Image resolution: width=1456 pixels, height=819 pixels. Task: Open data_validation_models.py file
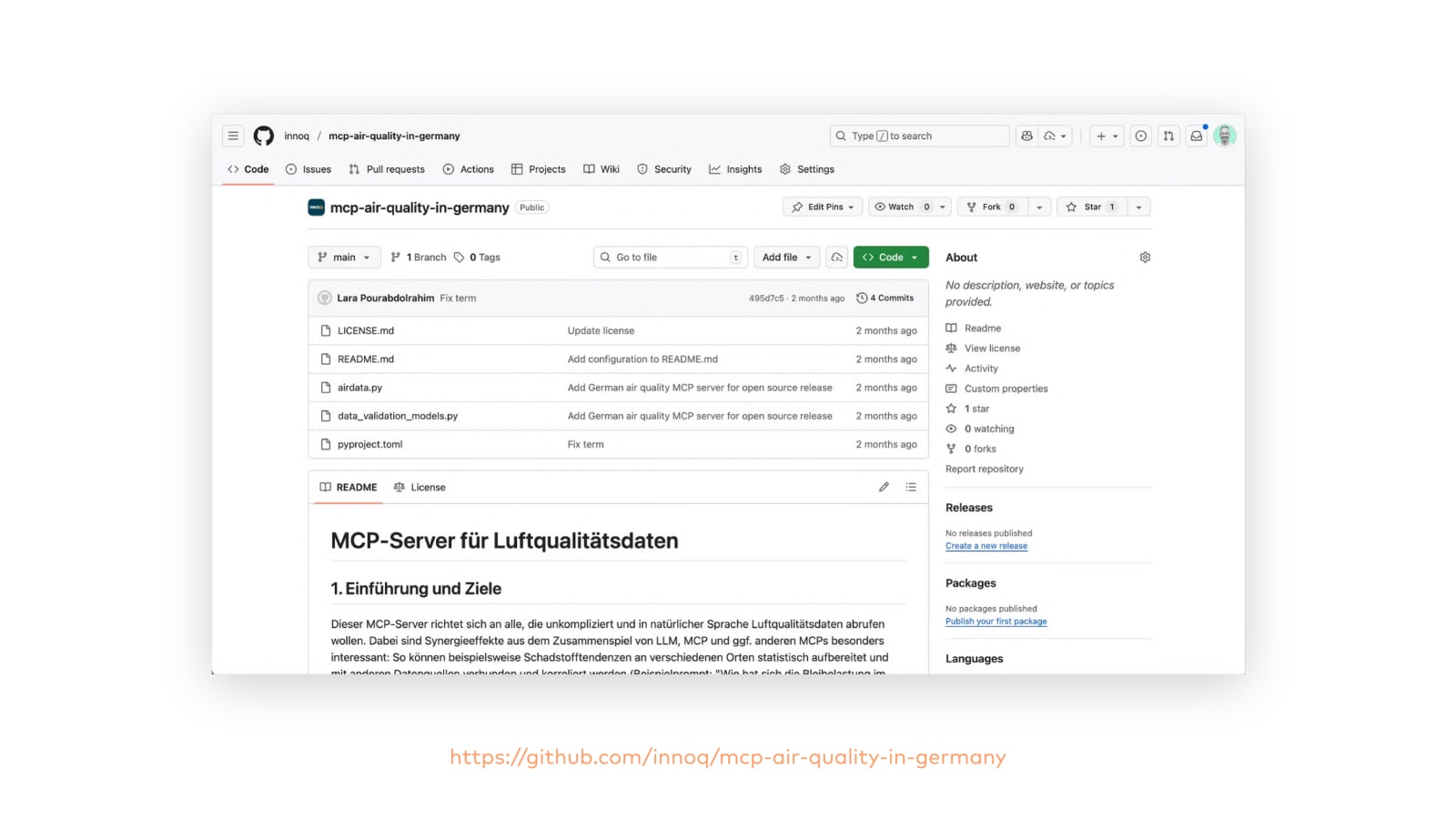[398, 416]
